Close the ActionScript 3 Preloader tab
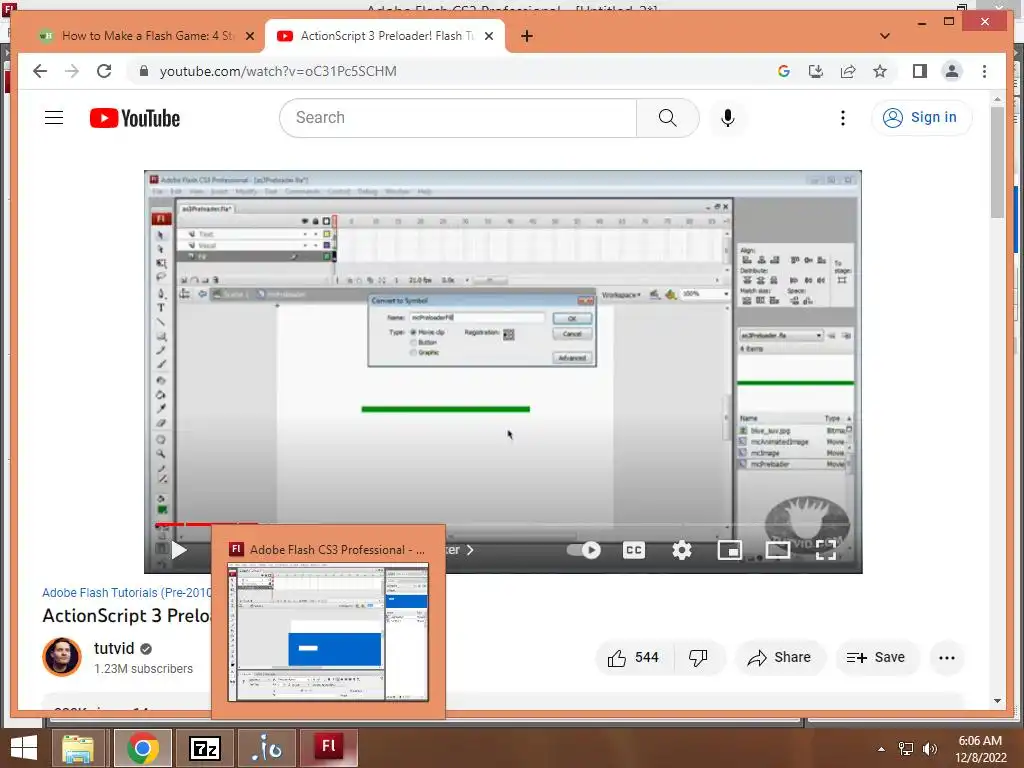Image resolution: width=1024 pixels, height=768 pixels. [x=488, y=36]
